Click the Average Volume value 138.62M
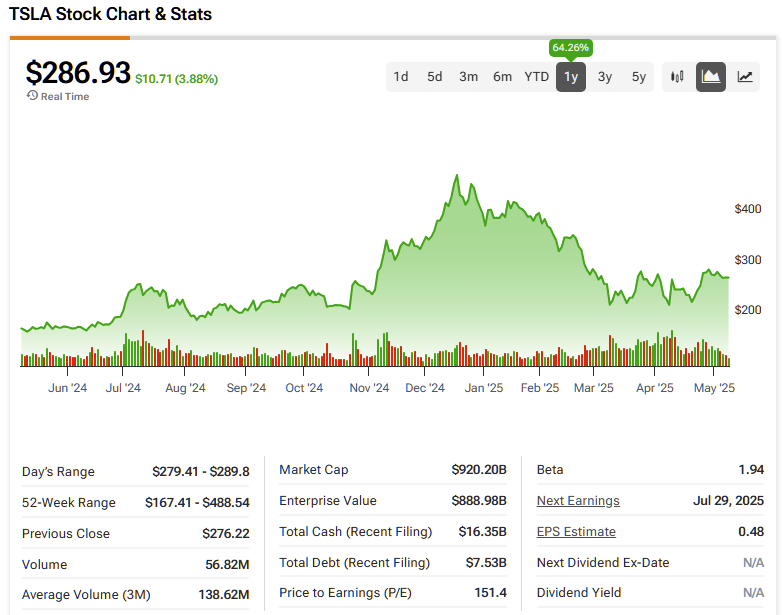This screenshot has width=782, height=615. point(223,594)
